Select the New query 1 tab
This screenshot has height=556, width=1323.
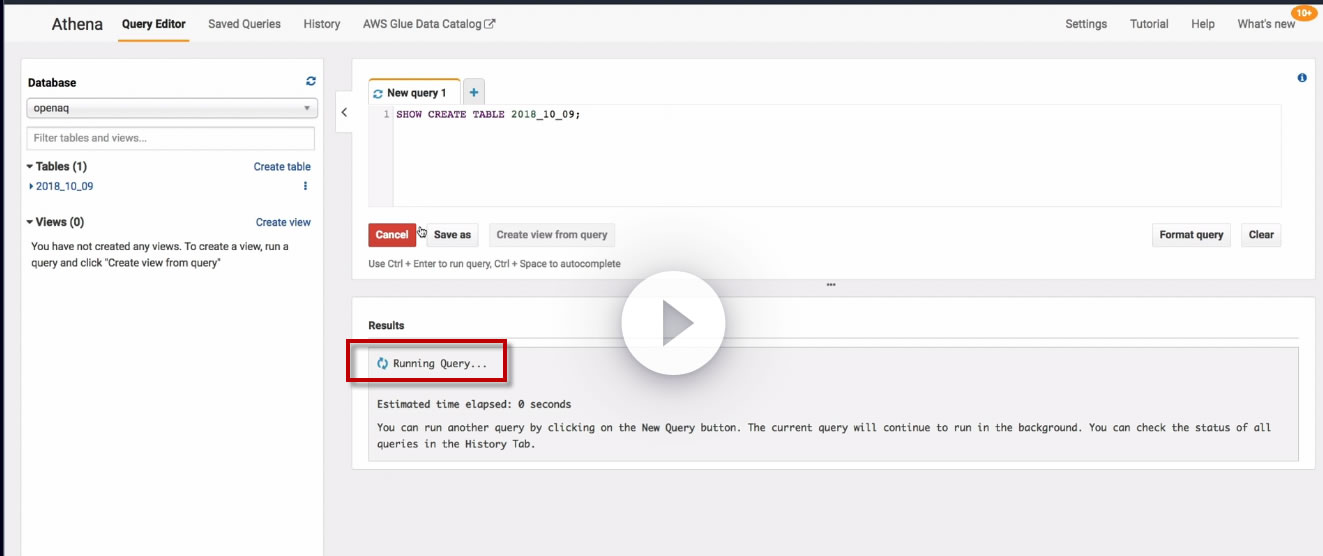414,92
